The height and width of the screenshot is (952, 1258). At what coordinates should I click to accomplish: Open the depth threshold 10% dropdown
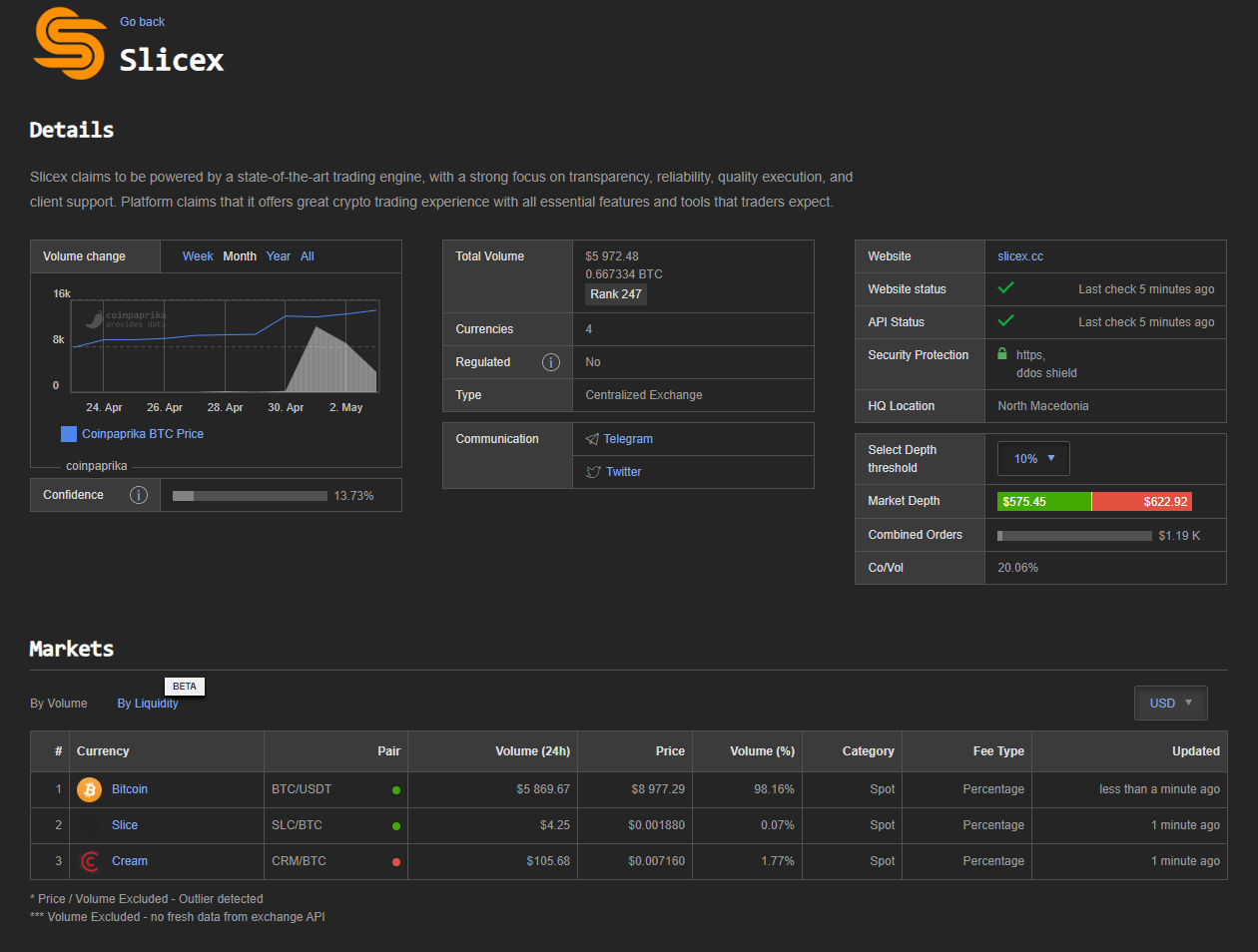point(1033,459)
